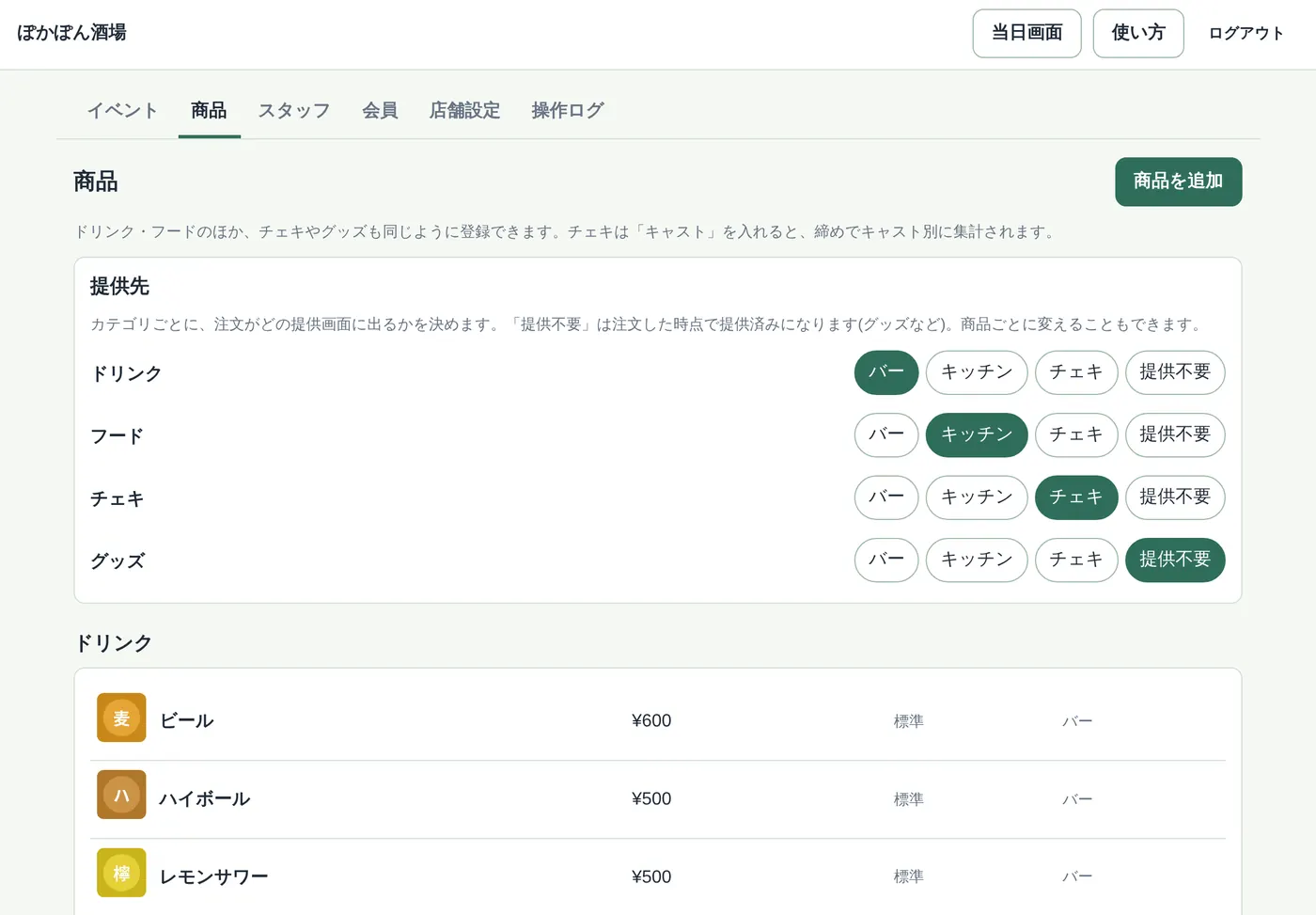Viewport: 1316px width, 915px height.
Task: Set ドリンク destination to バー
Action: click(886, 372)
